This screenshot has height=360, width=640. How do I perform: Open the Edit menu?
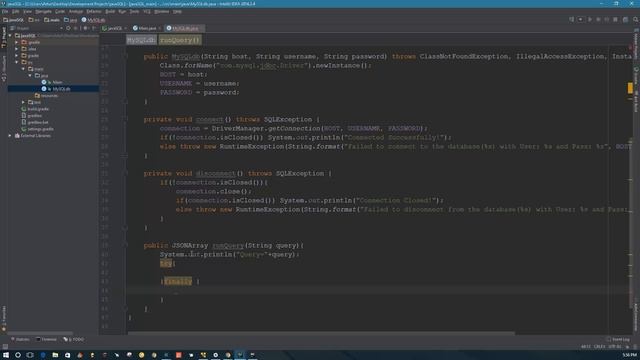coord(16,12)
